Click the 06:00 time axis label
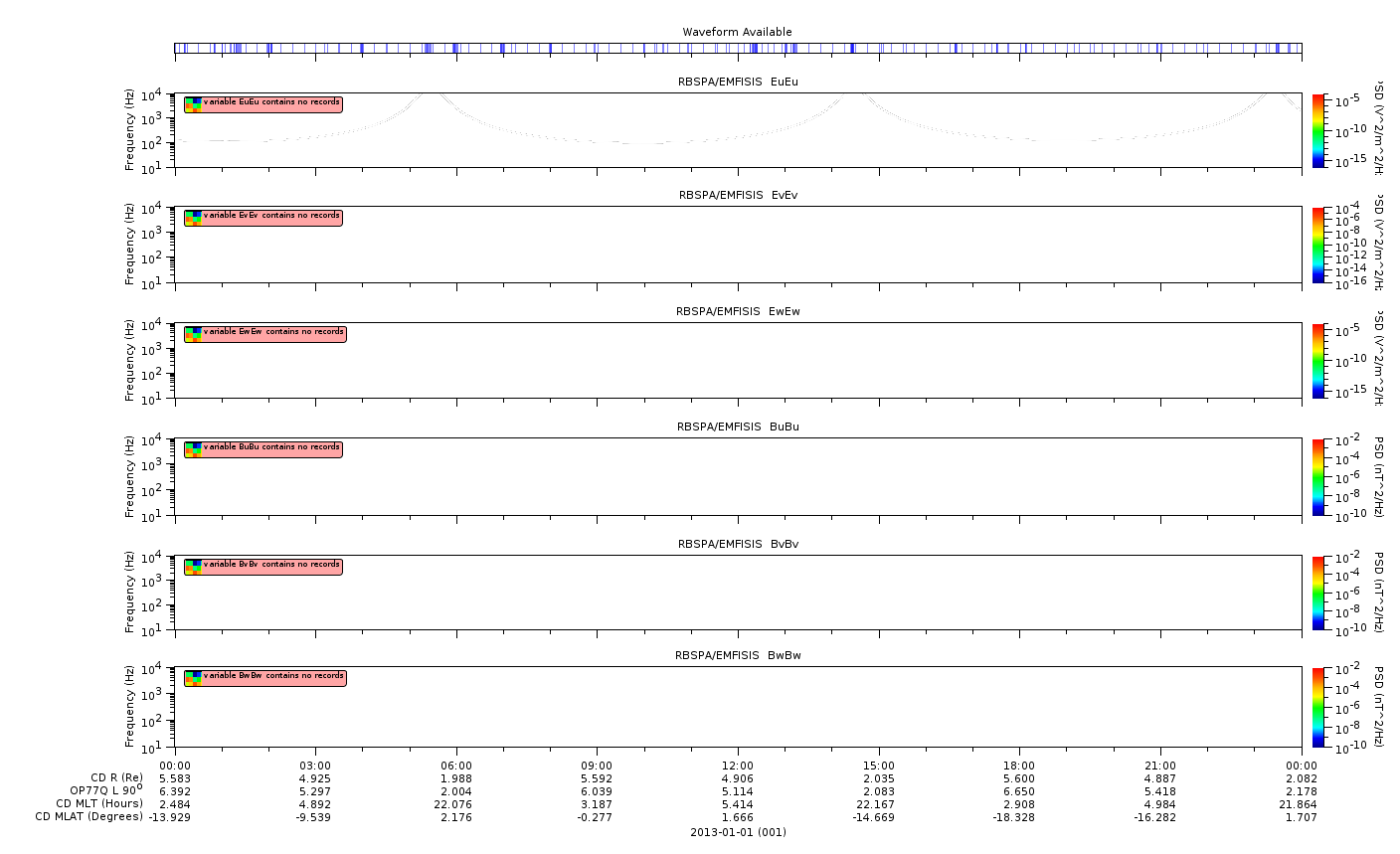 [456, 766]
